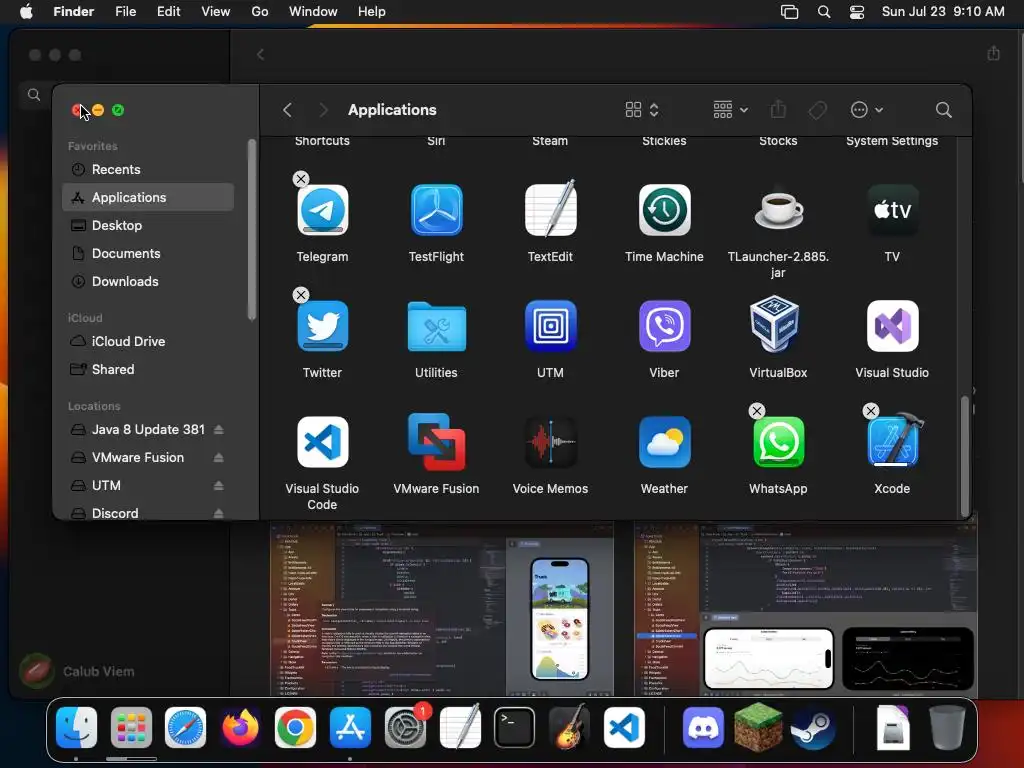The image size is (1024, 768).
Task: Click the sidebar vertical scrollbar
Action: 252,230
